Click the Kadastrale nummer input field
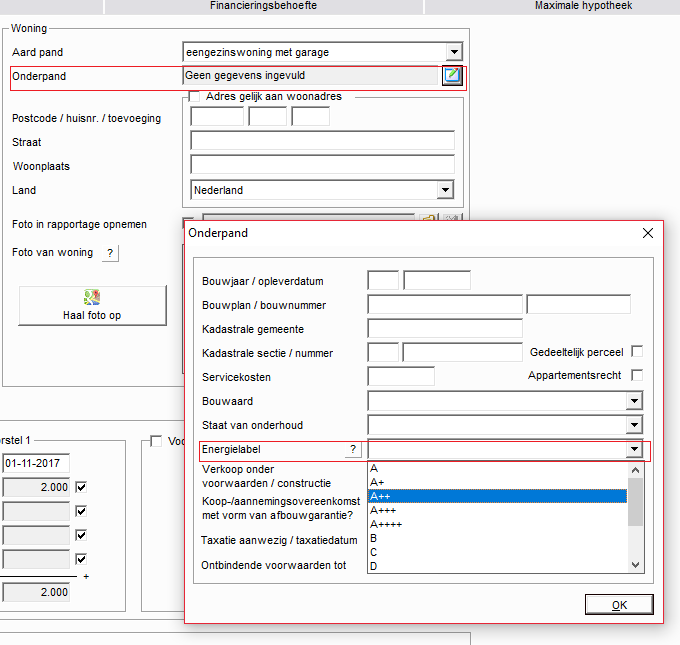Image resolution: width=680 pixels, height=645 pixels. tap(463, 352)
